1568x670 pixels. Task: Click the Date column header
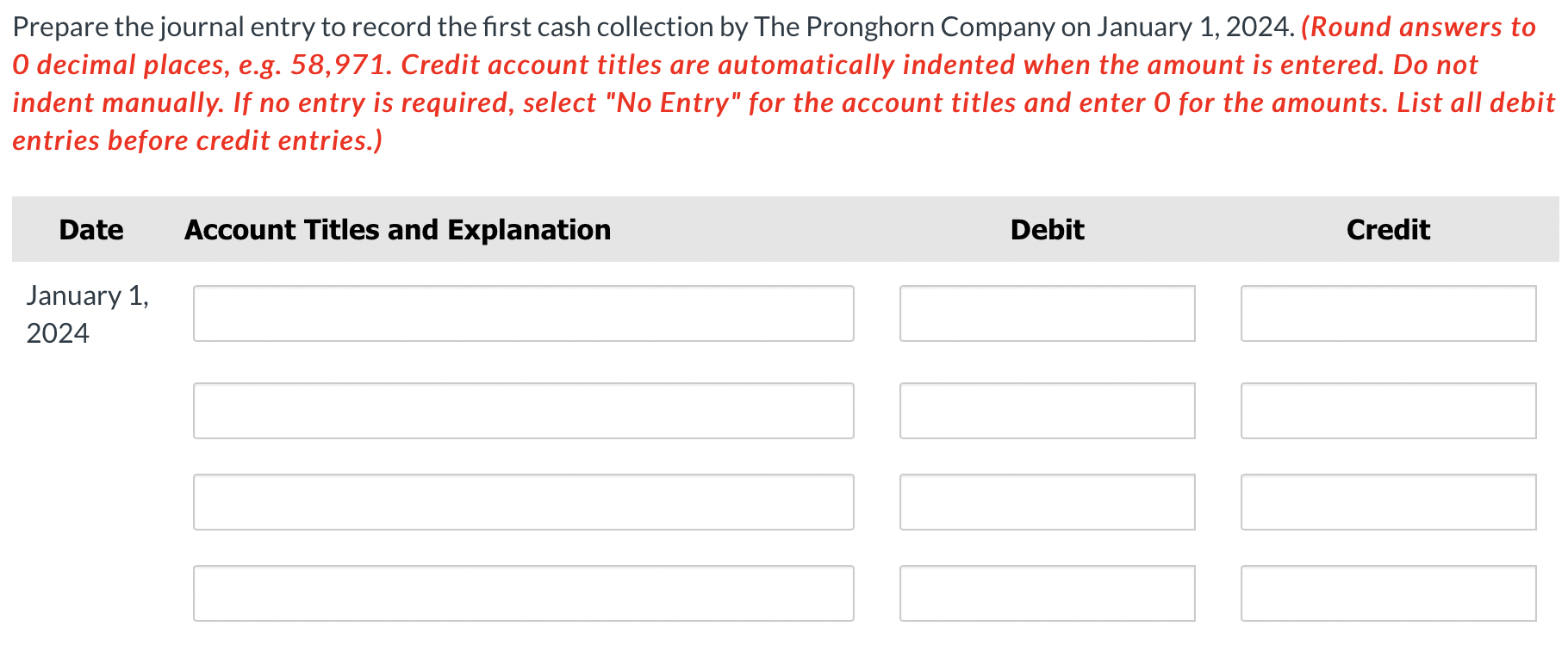point(90,229)
